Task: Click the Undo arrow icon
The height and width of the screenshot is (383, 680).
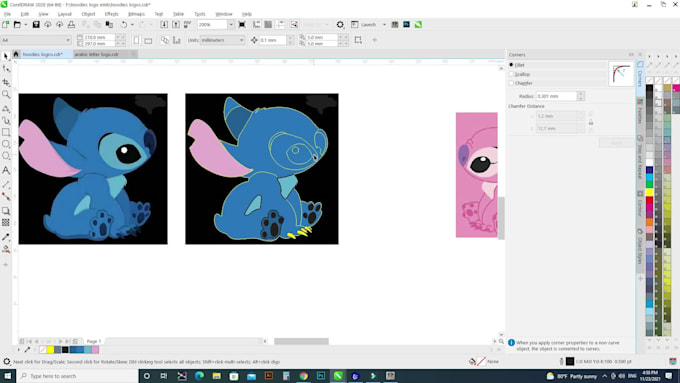Action: (x=124, y=25)
